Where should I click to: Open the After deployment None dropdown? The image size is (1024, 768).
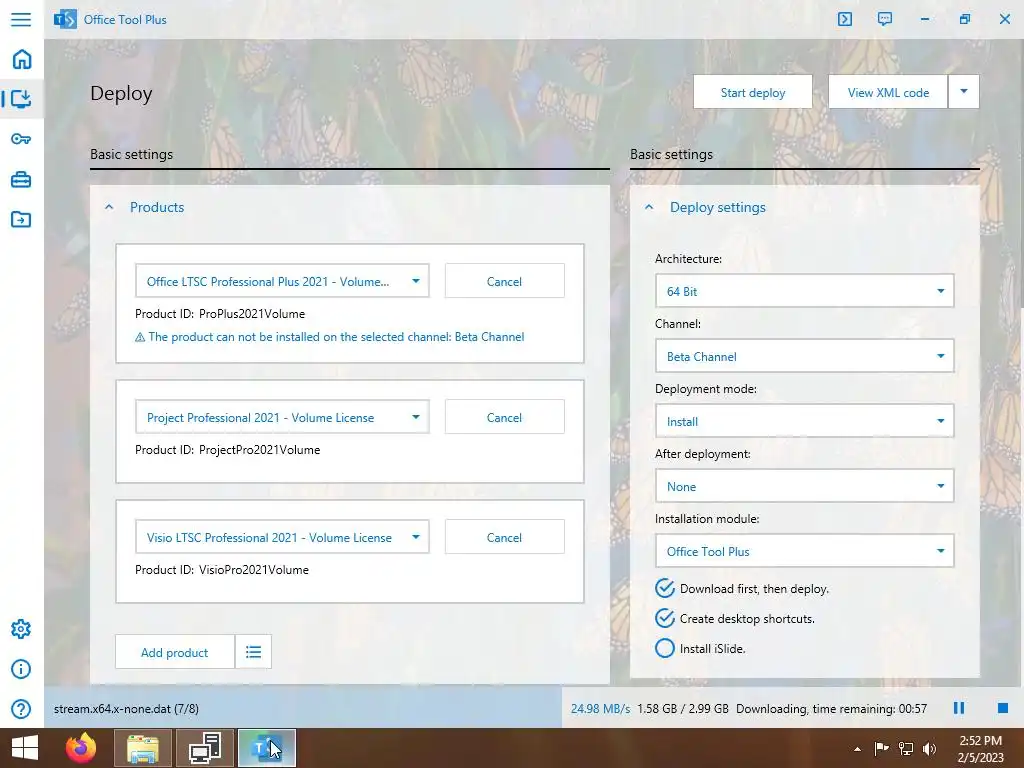[805, 486]
